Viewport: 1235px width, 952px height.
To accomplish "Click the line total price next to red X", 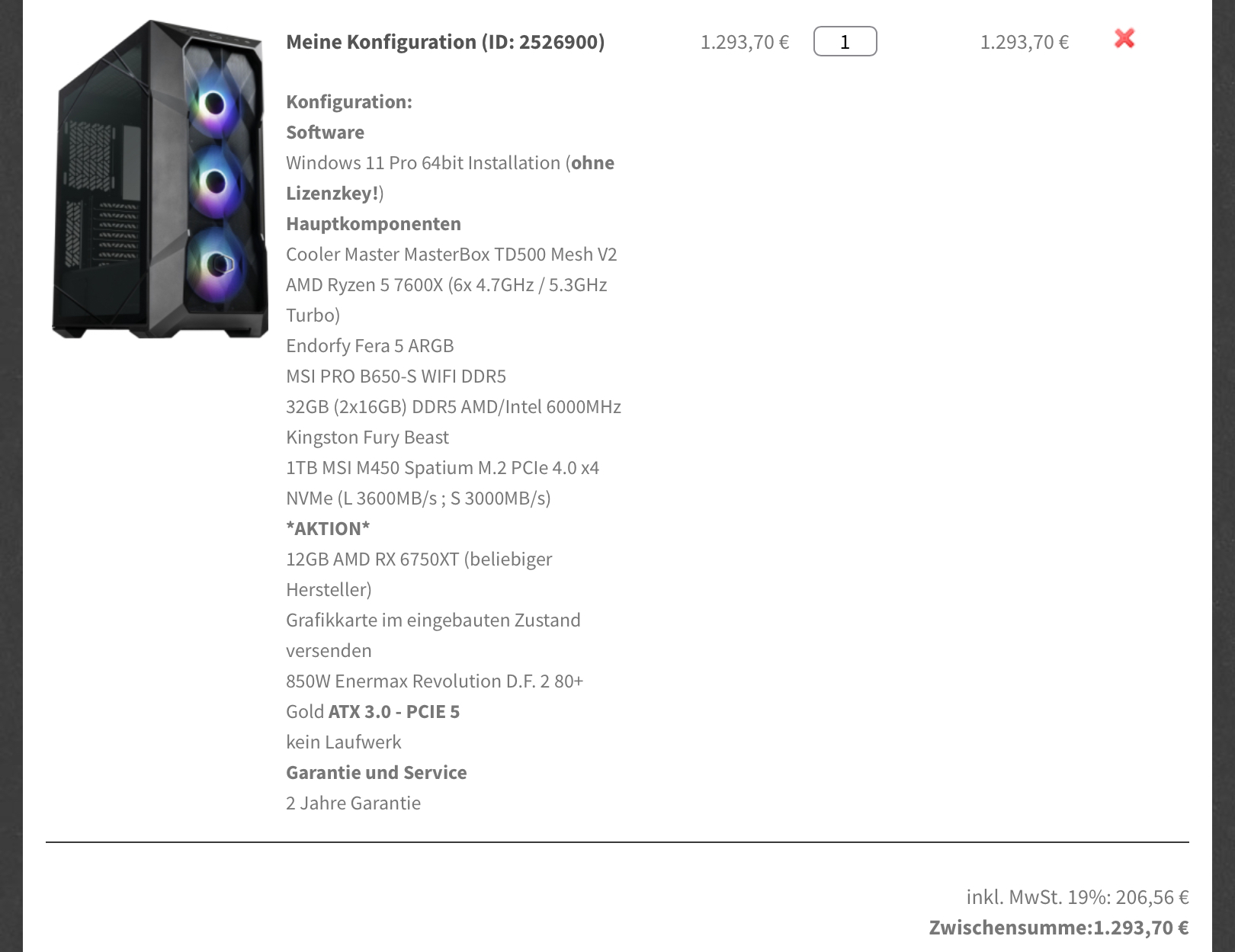I will [1025, 42].
